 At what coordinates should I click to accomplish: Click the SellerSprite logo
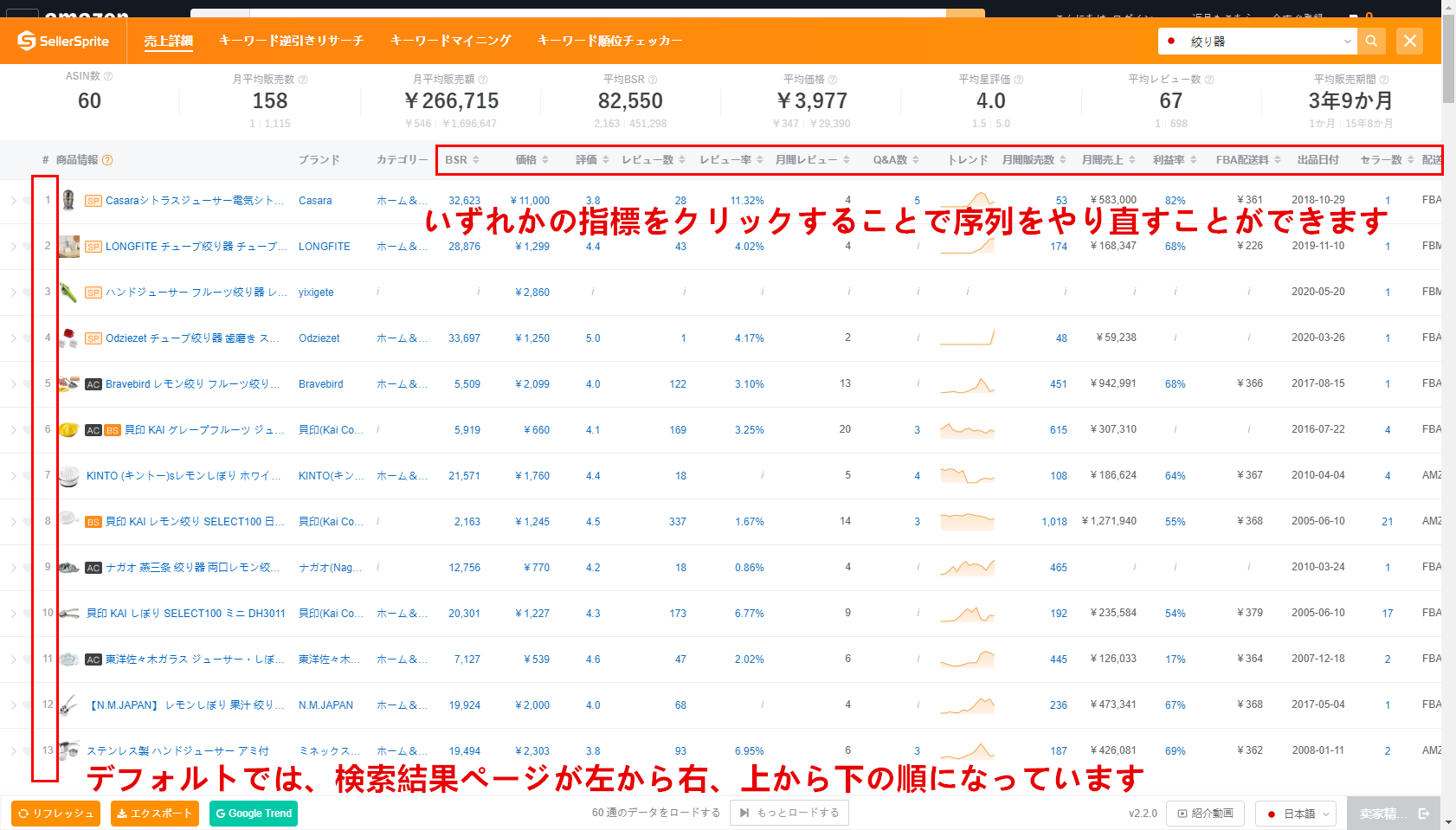coord(63,41)
